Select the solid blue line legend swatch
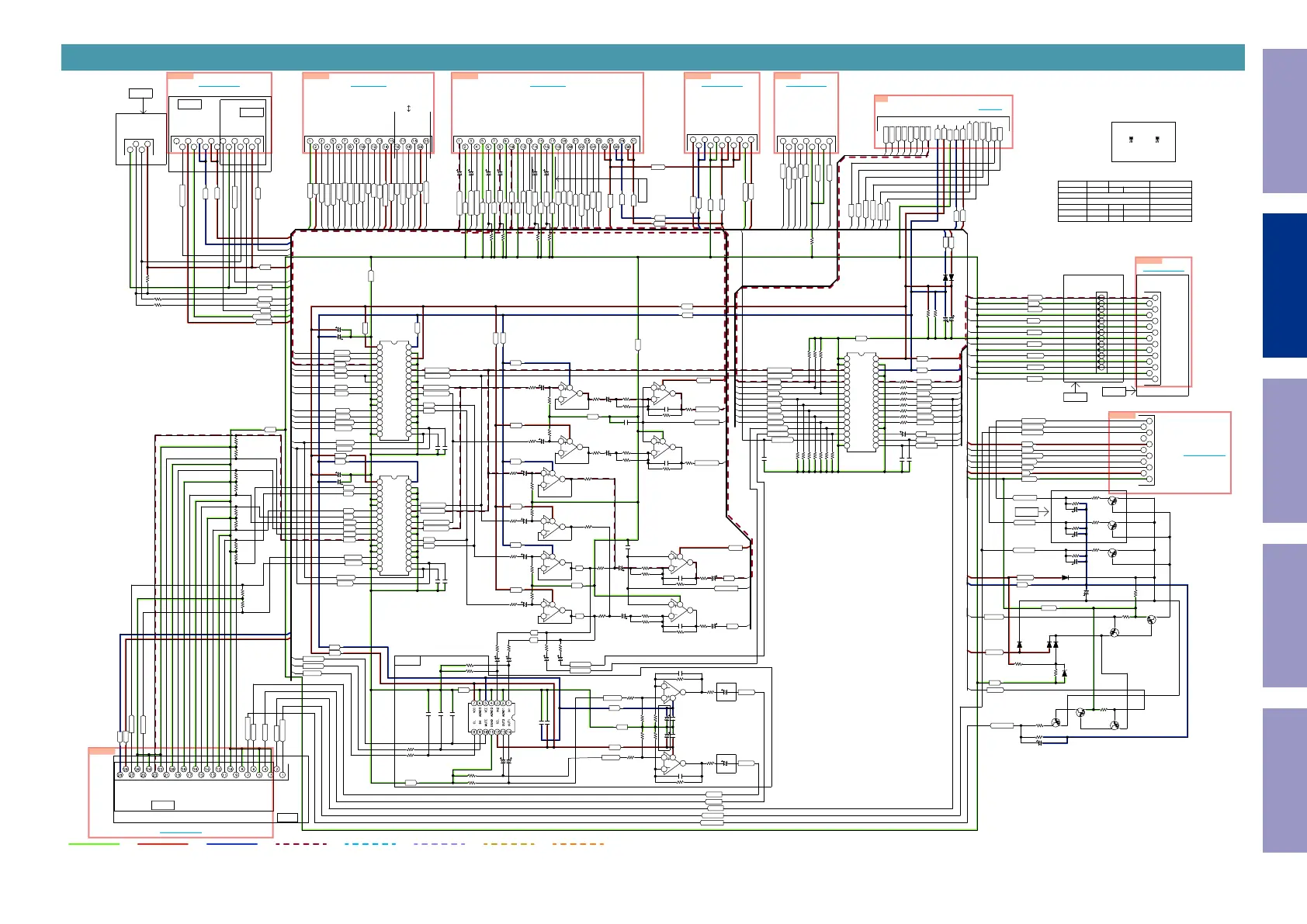1307x924 pixels. tap(232, 843)
